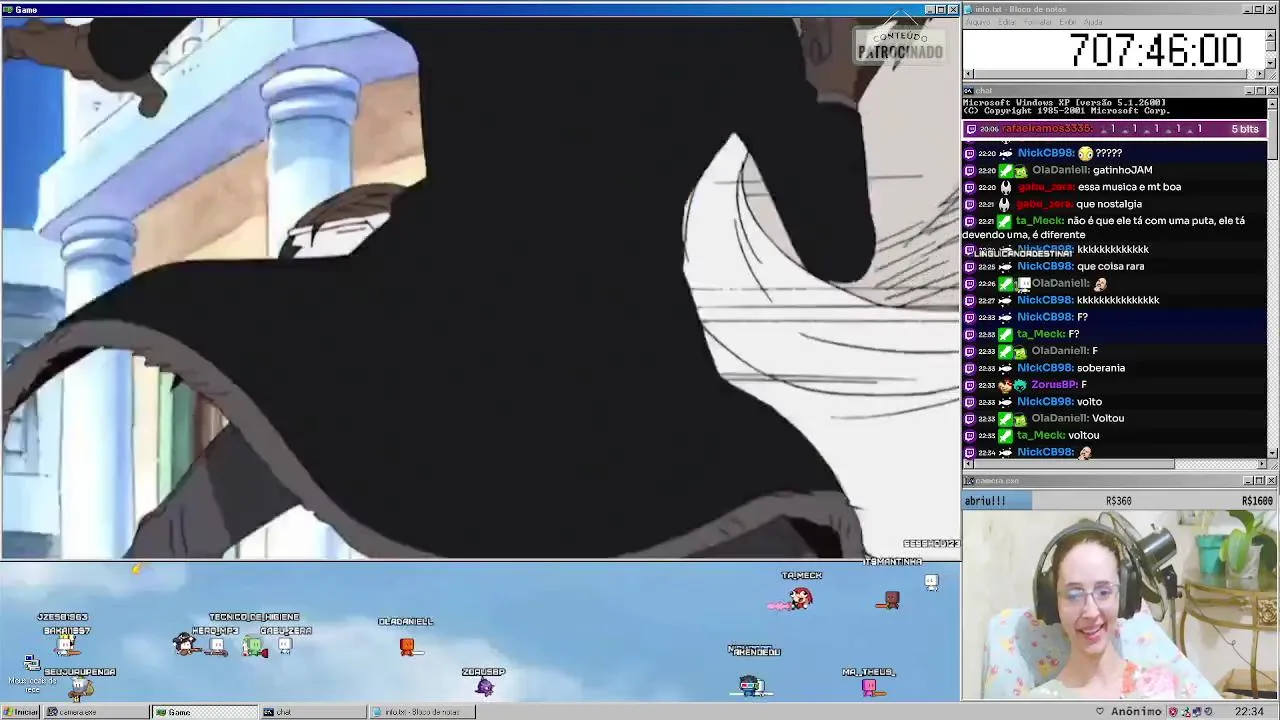Open the Editar menu in Bloco de notas
Viewport: 1280px width, 720px height.
tap(1007, 22)
